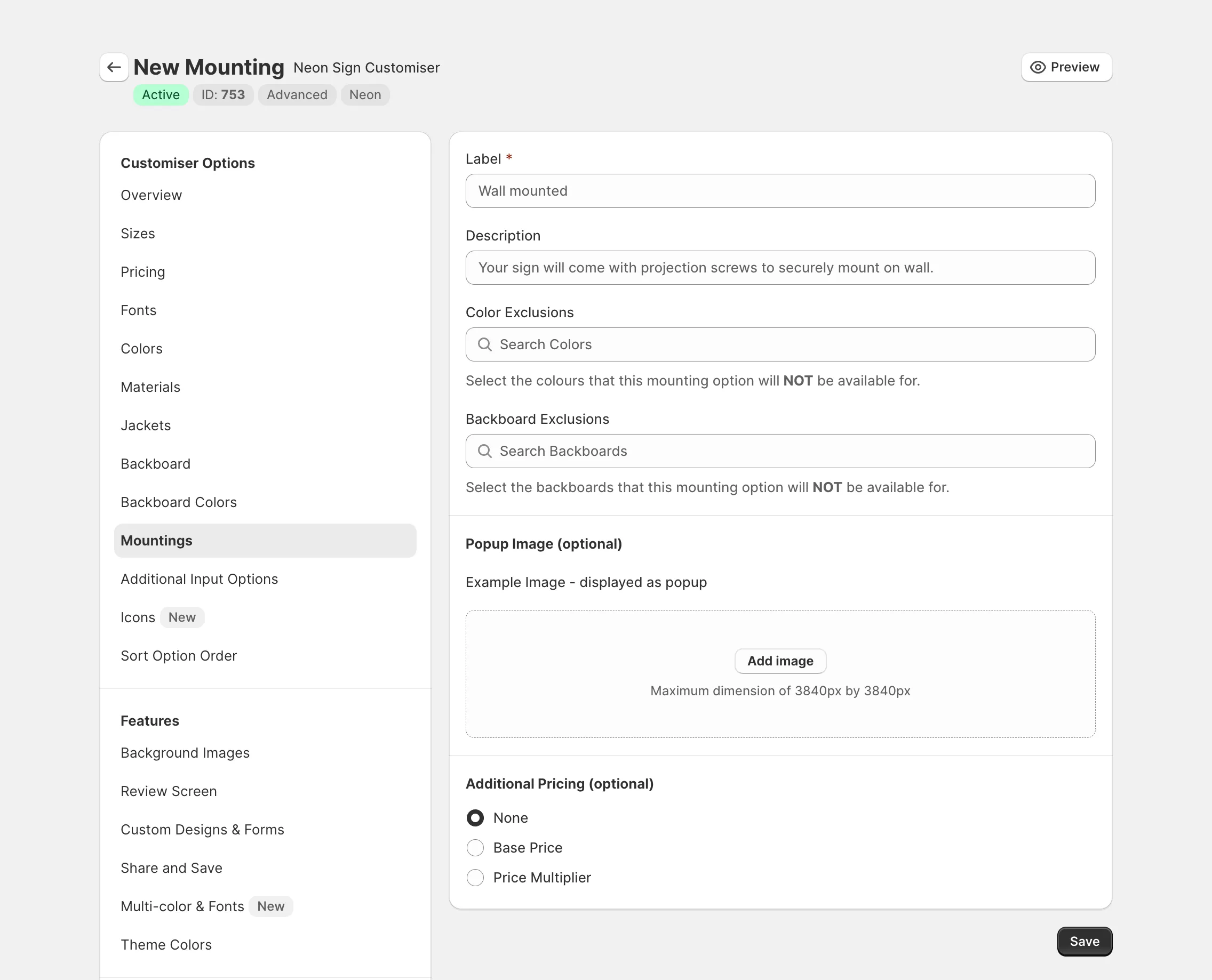Viewport: 1212px width, 980px height.
Task: Open the Search Backboards picker
Action: coord(779,451)
